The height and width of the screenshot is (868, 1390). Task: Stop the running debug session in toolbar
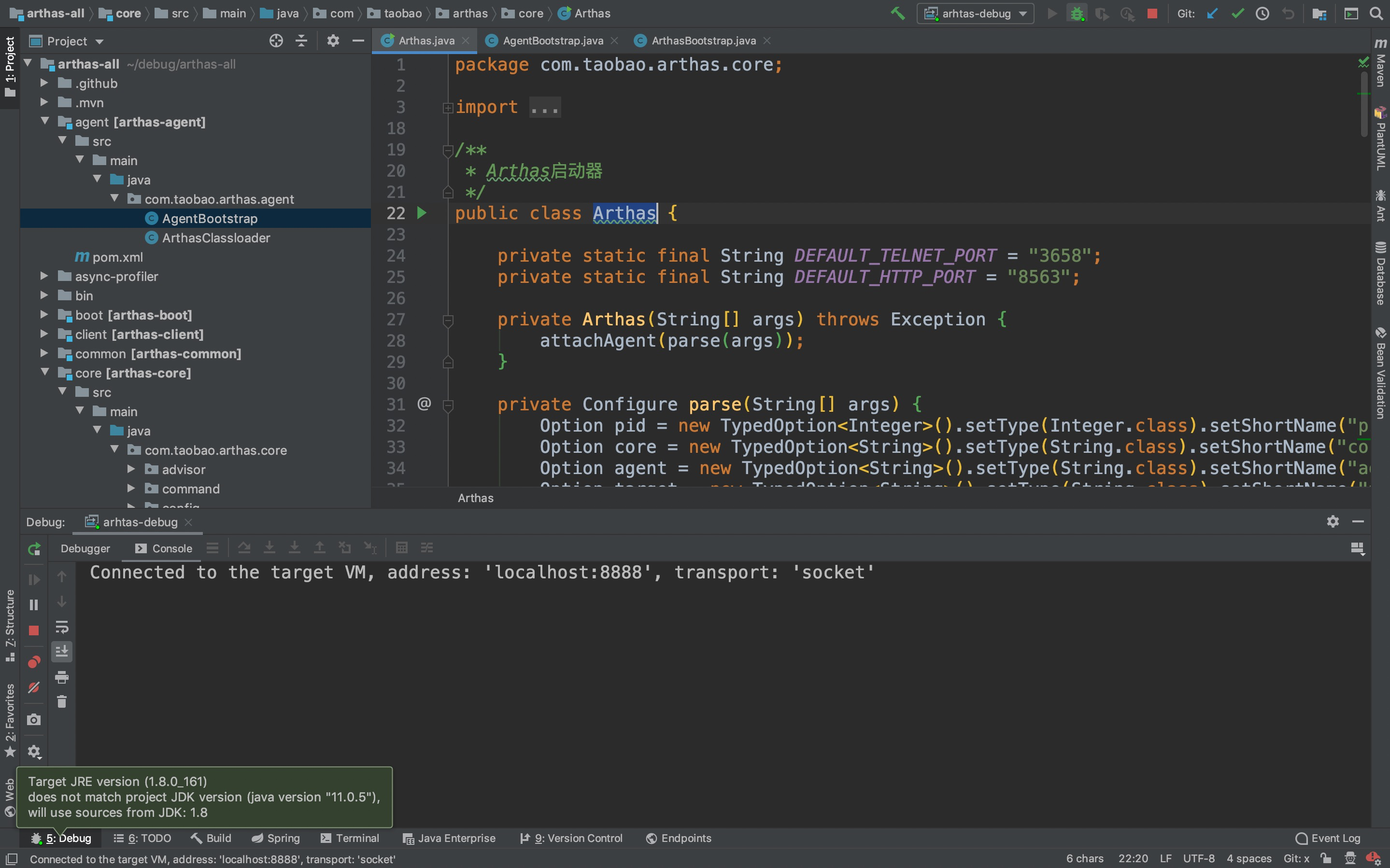1152,13
